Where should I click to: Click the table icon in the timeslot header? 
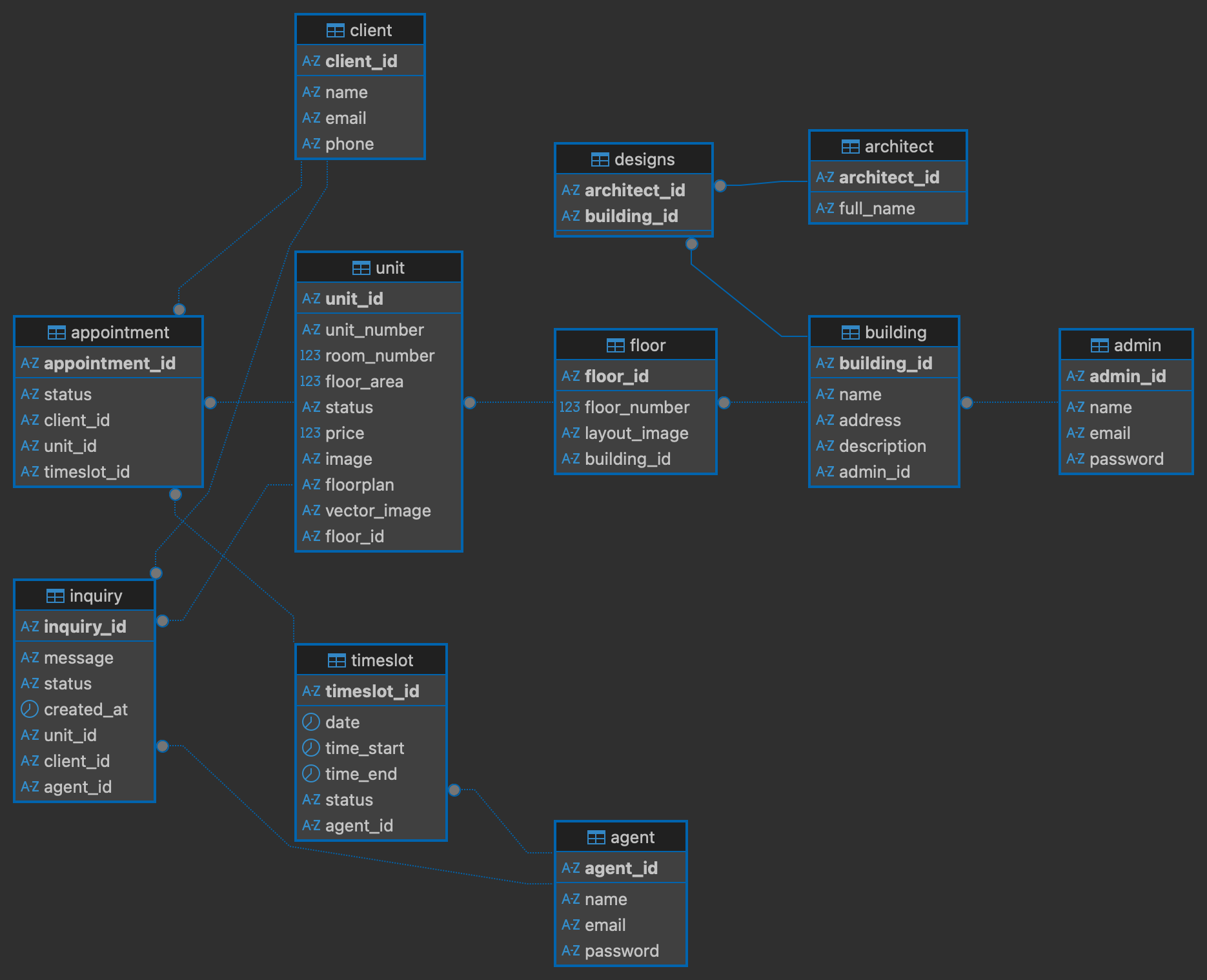point(337,660)
